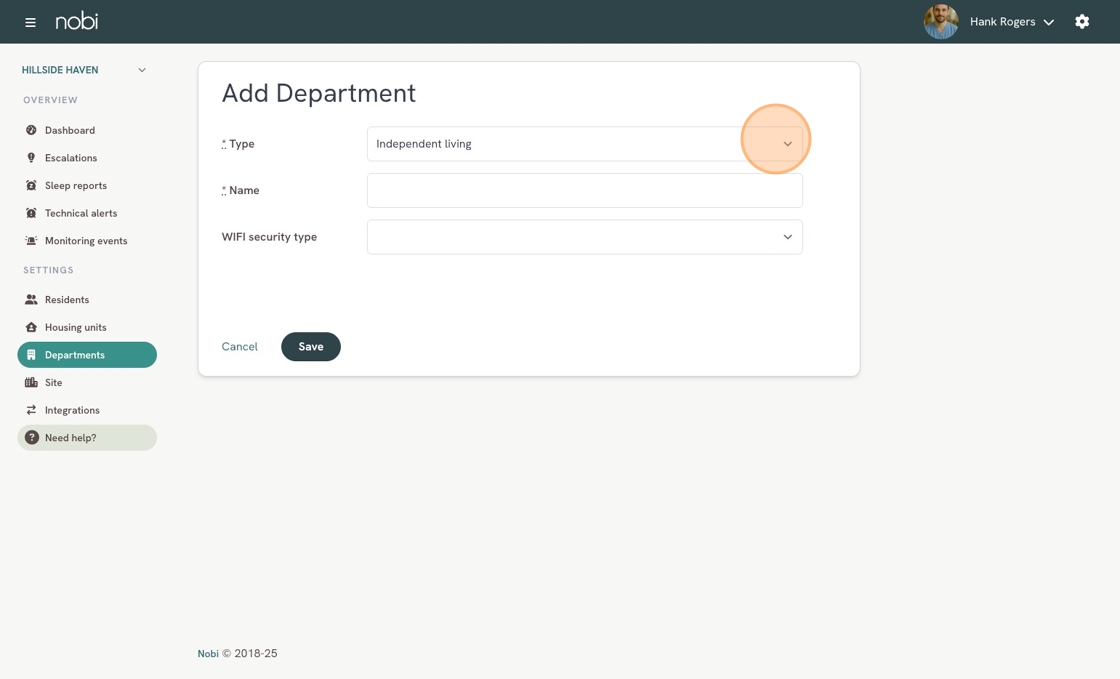
Task: Save the new department
Action: (x=311, y=346)
